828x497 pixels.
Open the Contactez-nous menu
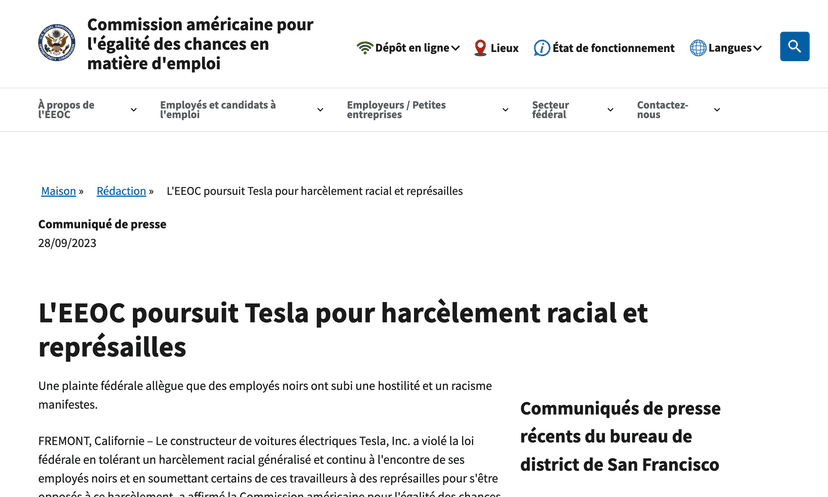[662, 109]
